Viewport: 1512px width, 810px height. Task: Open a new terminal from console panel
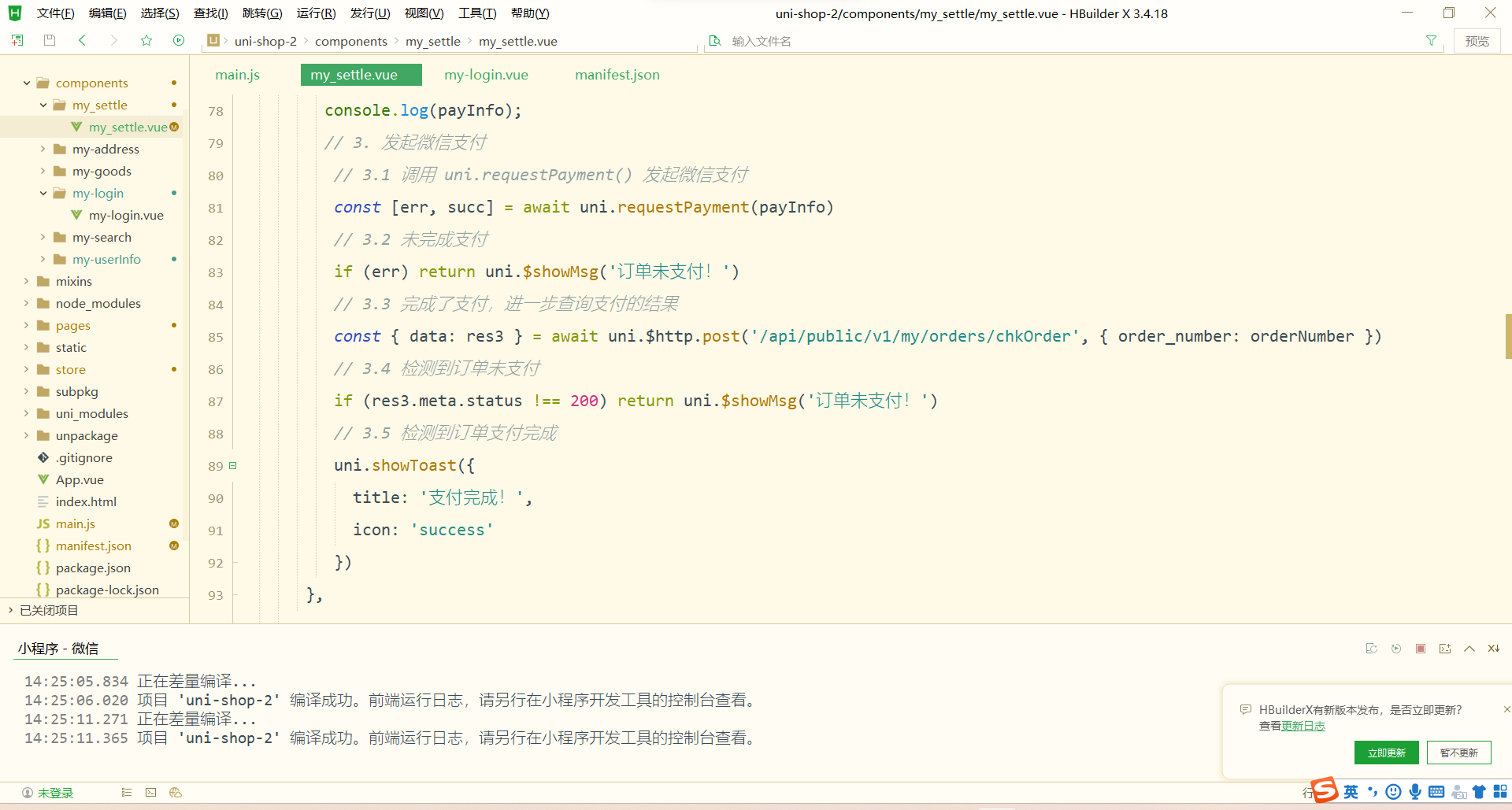1445,649
